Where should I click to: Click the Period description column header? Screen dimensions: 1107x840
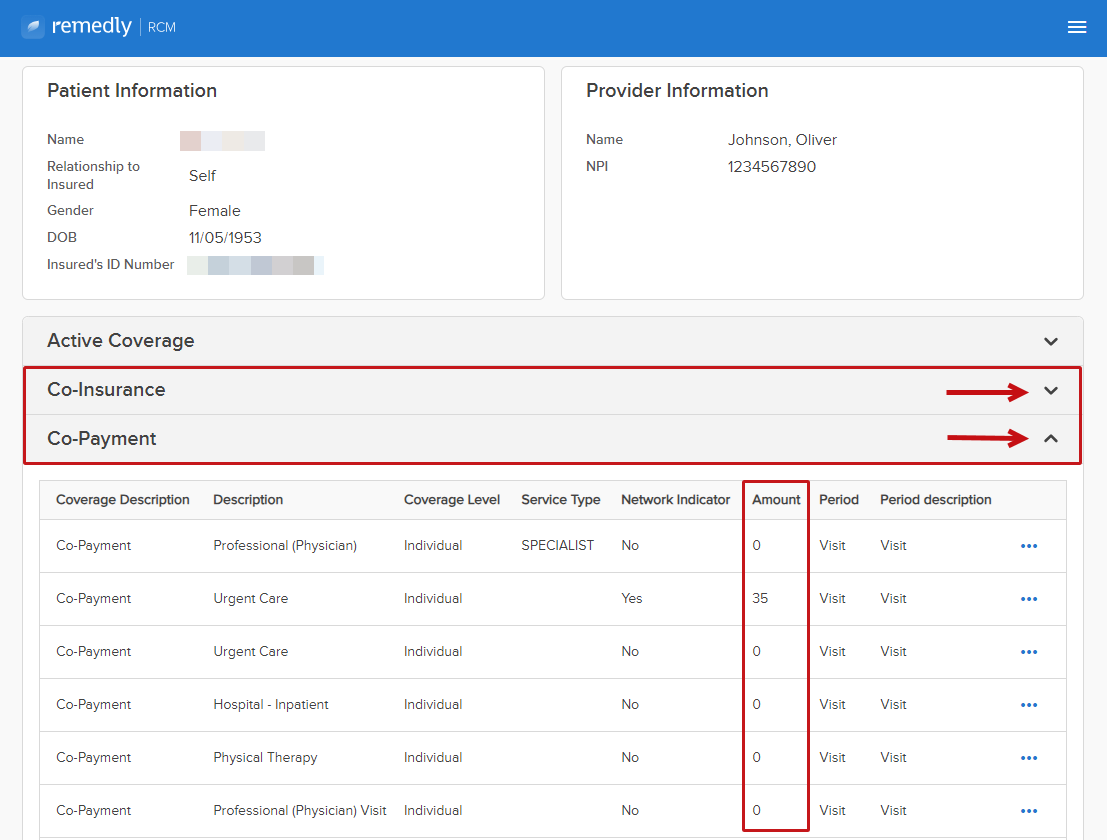(x=935, y=500)
